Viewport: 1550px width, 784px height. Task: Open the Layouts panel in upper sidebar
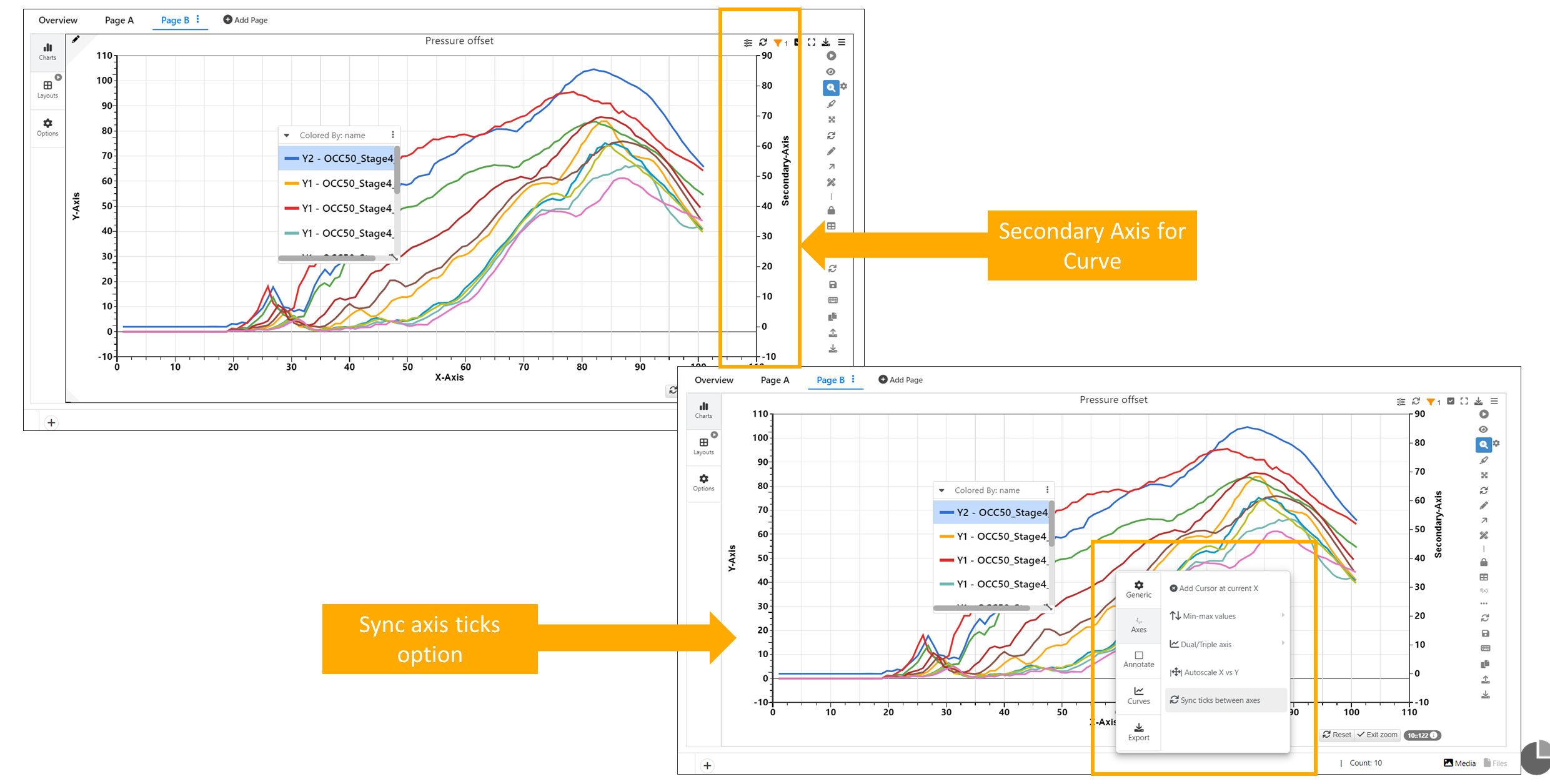pos(47,89)
